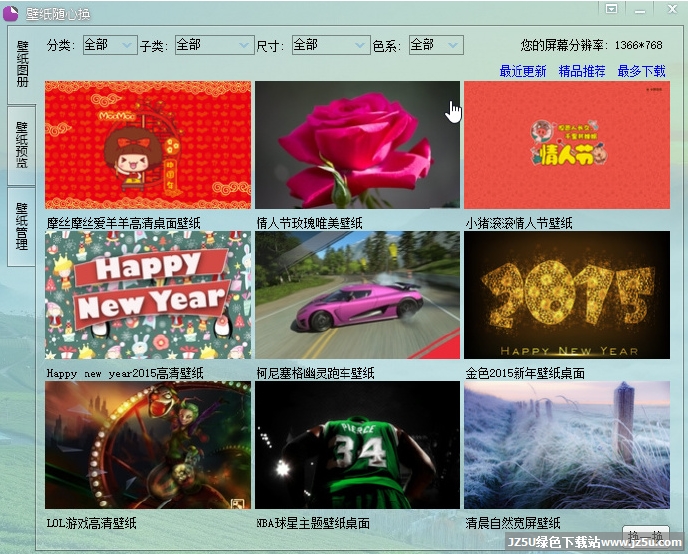This screenshot has height=554, width=688.
Task: Click the caption 情人节玫瑰唯美壁纸
Action: pyautogui.click(x=309, y=223)
